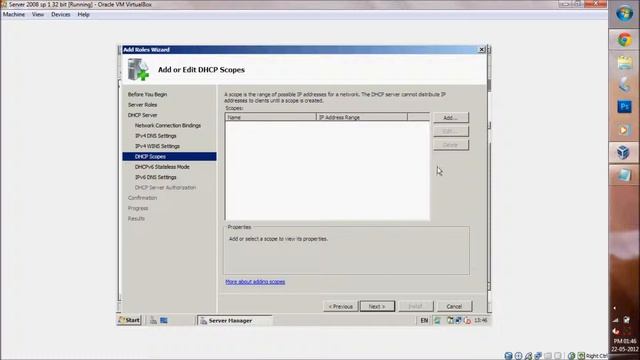This screenshot has height=360, width=640.
Task: Click the Edit scope button
Action: (451, 131)
